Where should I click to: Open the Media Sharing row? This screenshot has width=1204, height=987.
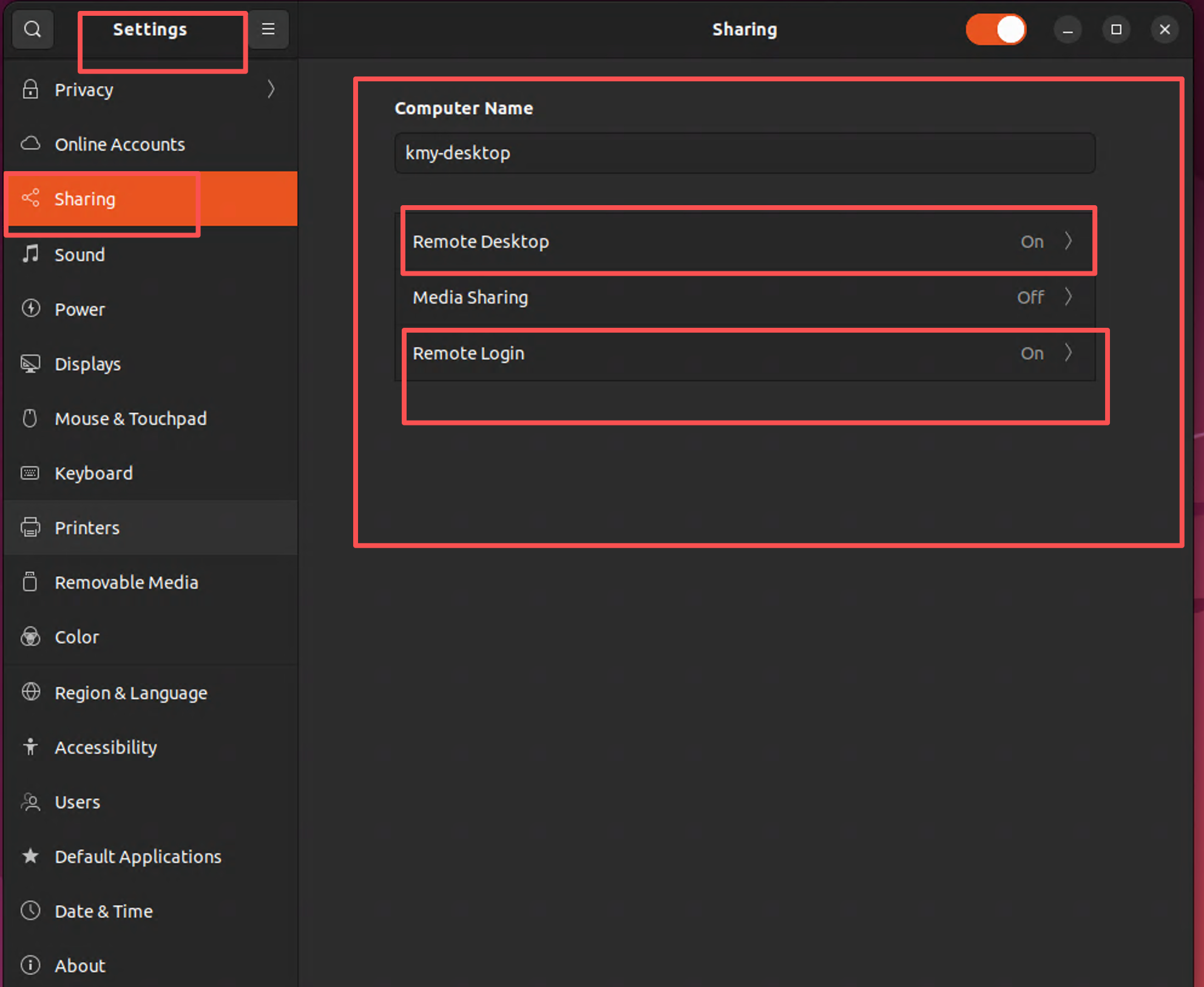[745, 297]
